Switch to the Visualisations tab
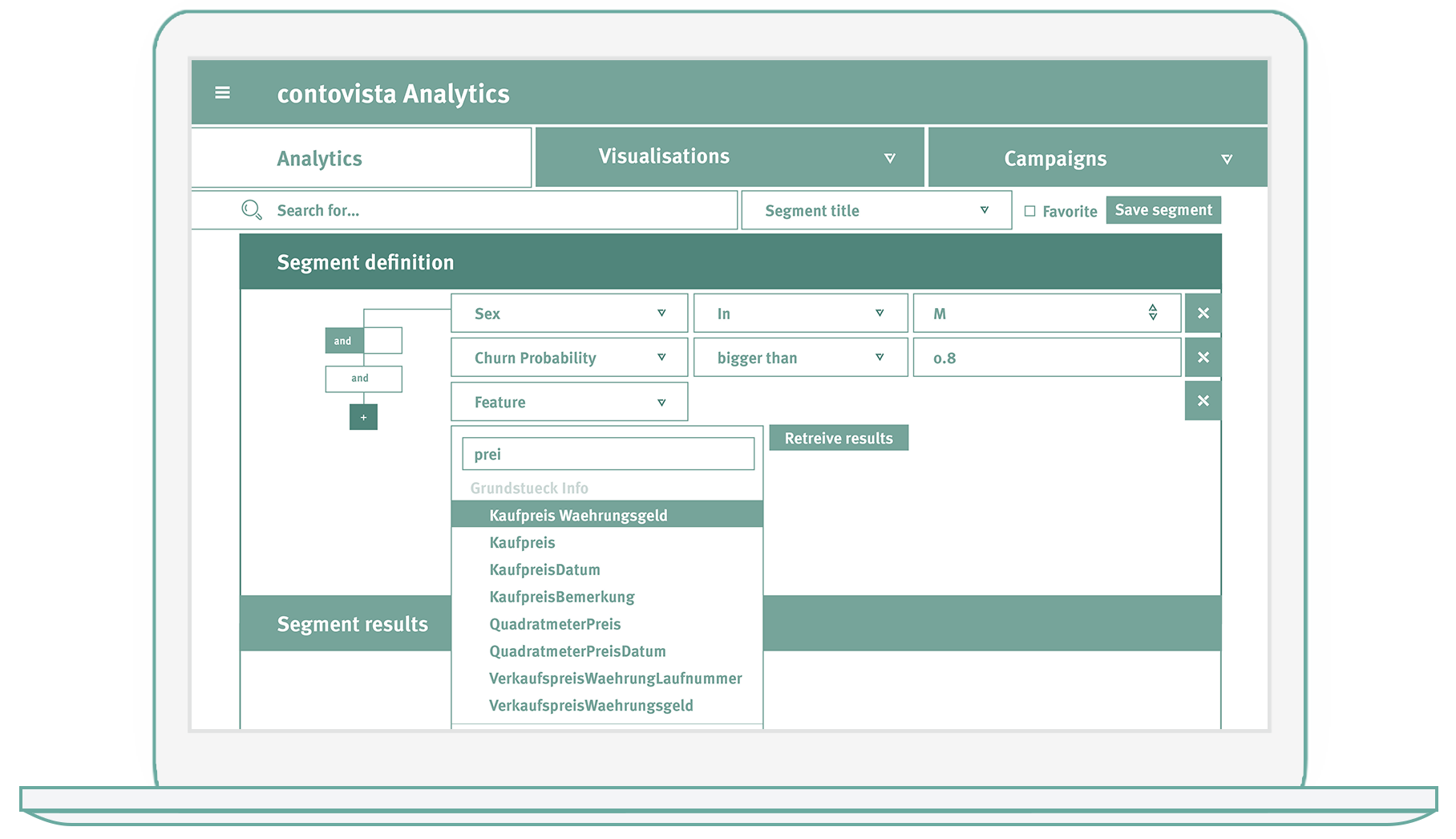This screenshot has width=1456, height=839. point(730,156)
